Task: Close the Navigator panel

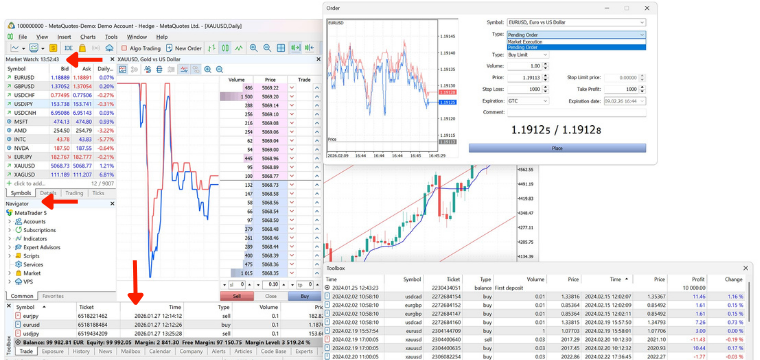Action: (112, 203)
